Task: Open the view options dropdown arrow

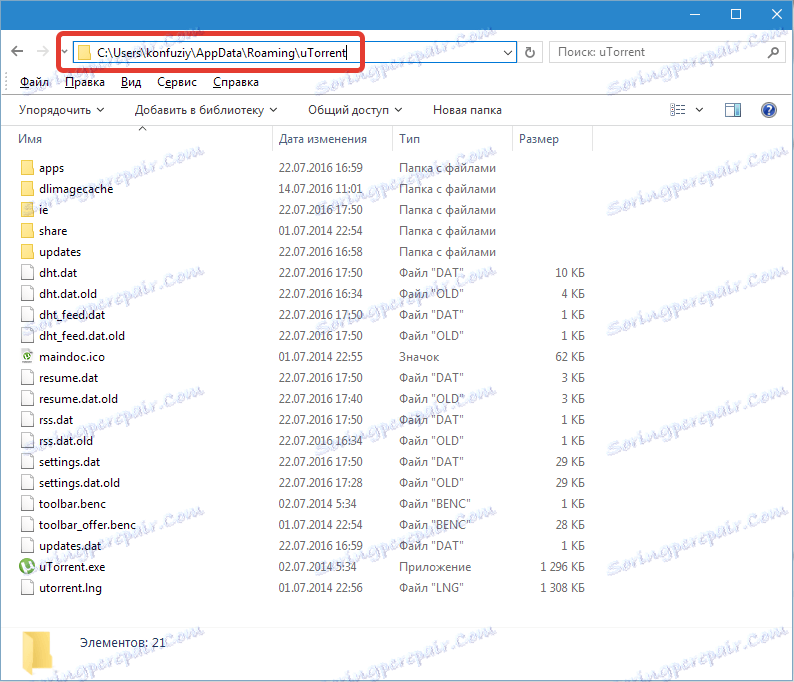Action: pyautogui.click(x=699, y=110)
